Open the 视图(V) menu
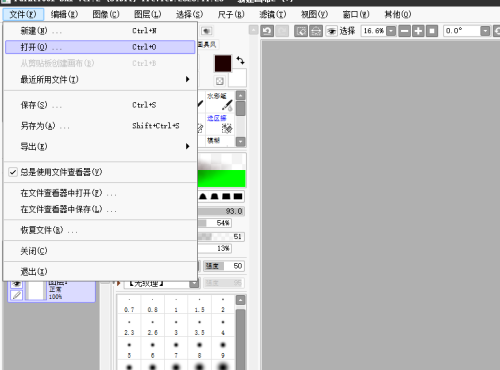This screenshot has width=500, height=370. (x=314, y=14)
